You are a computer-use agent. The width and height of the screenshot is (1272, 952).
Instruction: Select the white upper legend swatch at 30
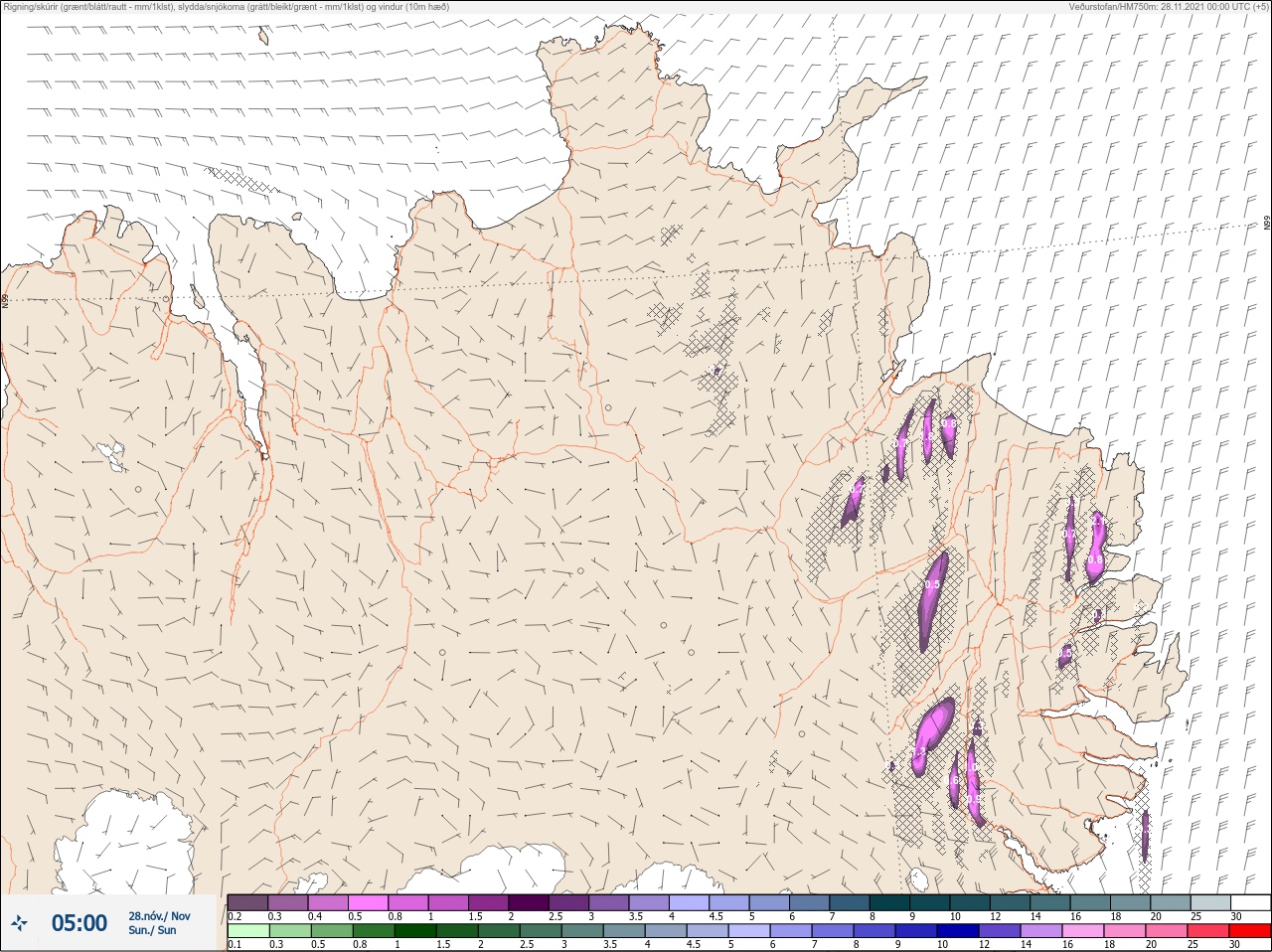pos(1250,902)
